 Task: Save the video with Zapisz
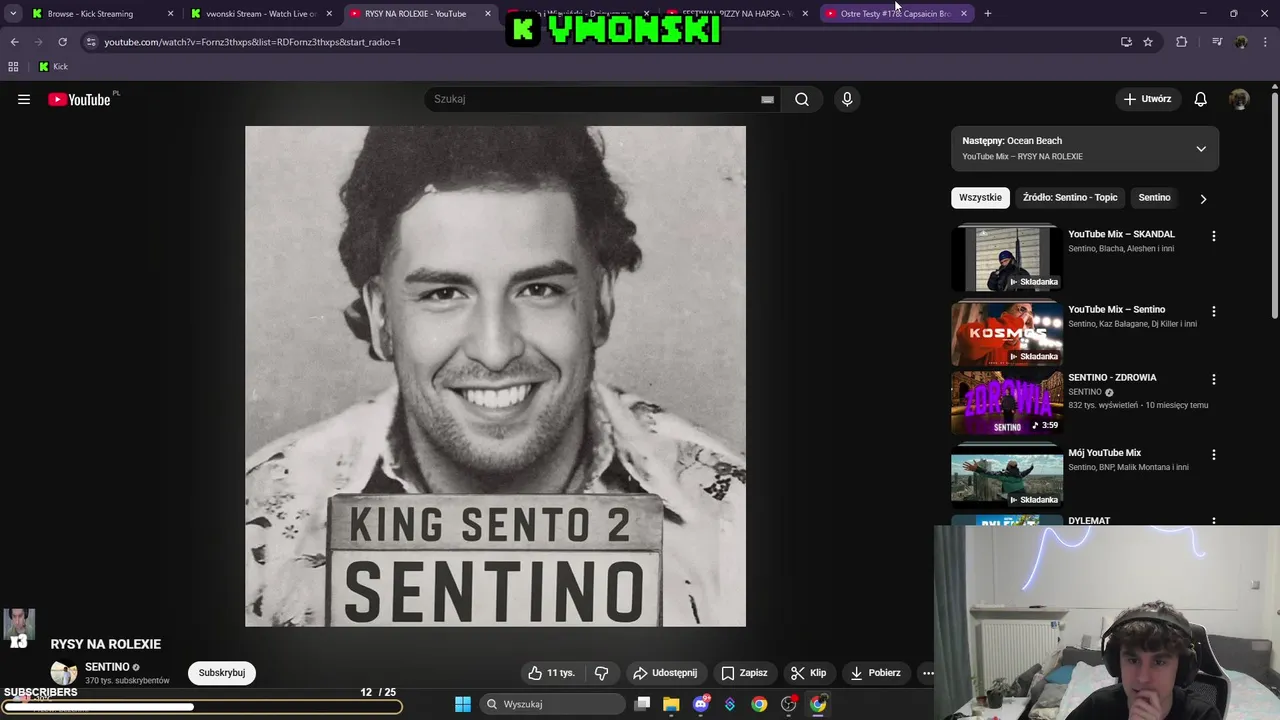click(x=745, y=673)
